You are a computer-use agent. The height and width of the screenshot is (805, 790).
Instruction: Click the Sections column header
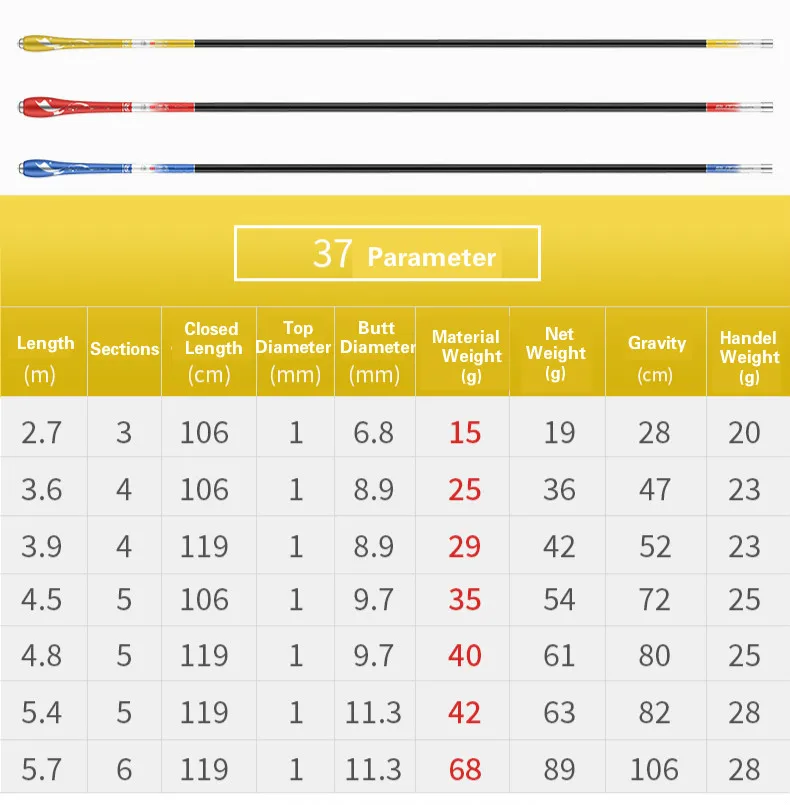124,349
